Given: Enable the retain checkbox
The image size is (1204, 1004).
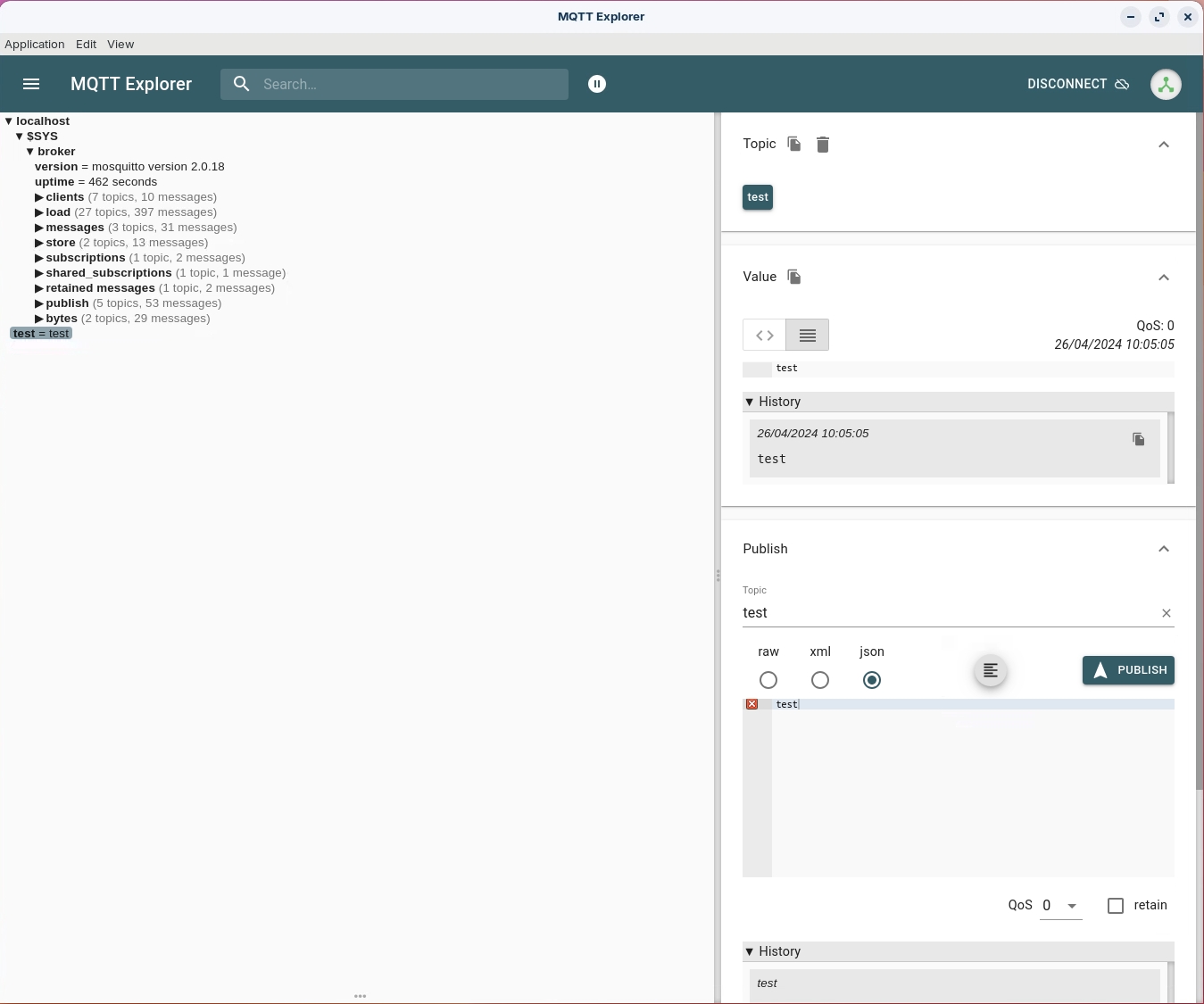Looking at the screenshot, I should [1116, 906].
